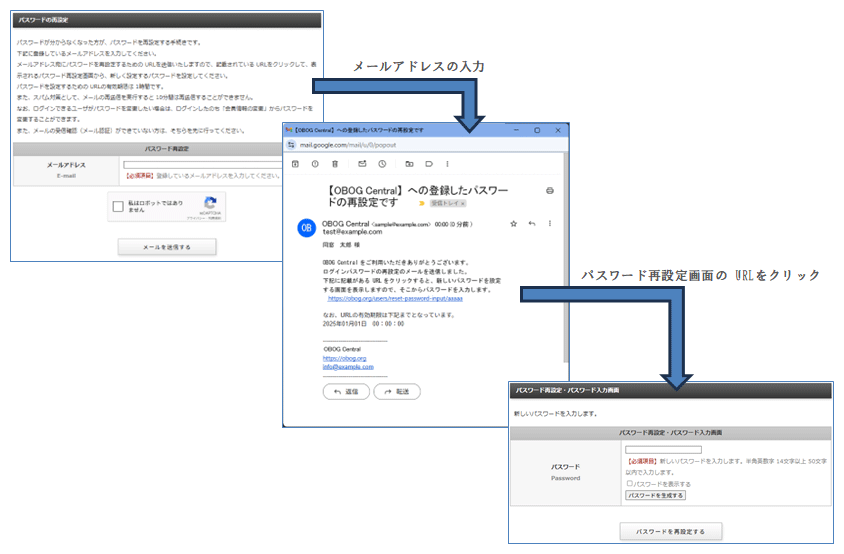
Task: Click the 2025年01月01日 expiry date text
Action: pos(344,324)
